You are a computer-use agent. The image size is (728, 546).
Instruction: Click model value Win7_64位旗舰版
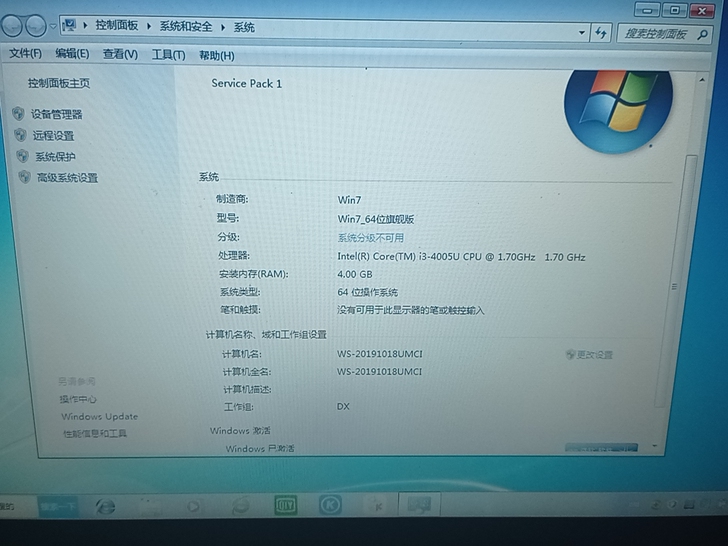(376, 219)
